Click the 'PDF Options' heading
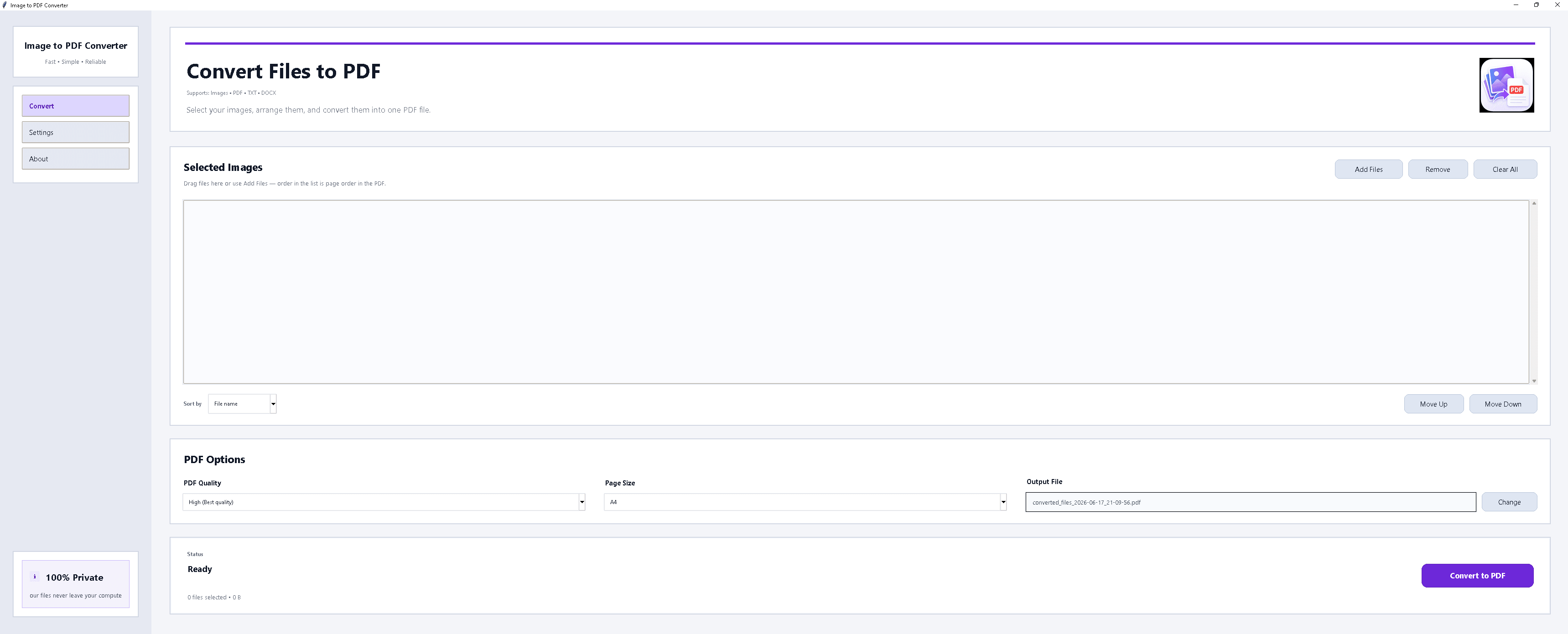Screen dimensions: 1568x634 click(x=214, y=459)
